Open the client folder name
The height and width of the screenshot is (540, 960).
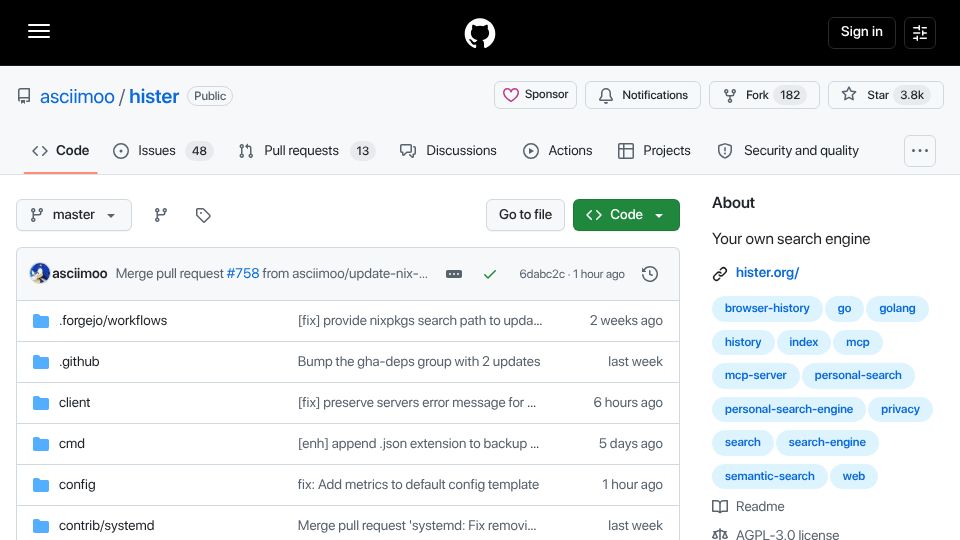pos(75,402)
